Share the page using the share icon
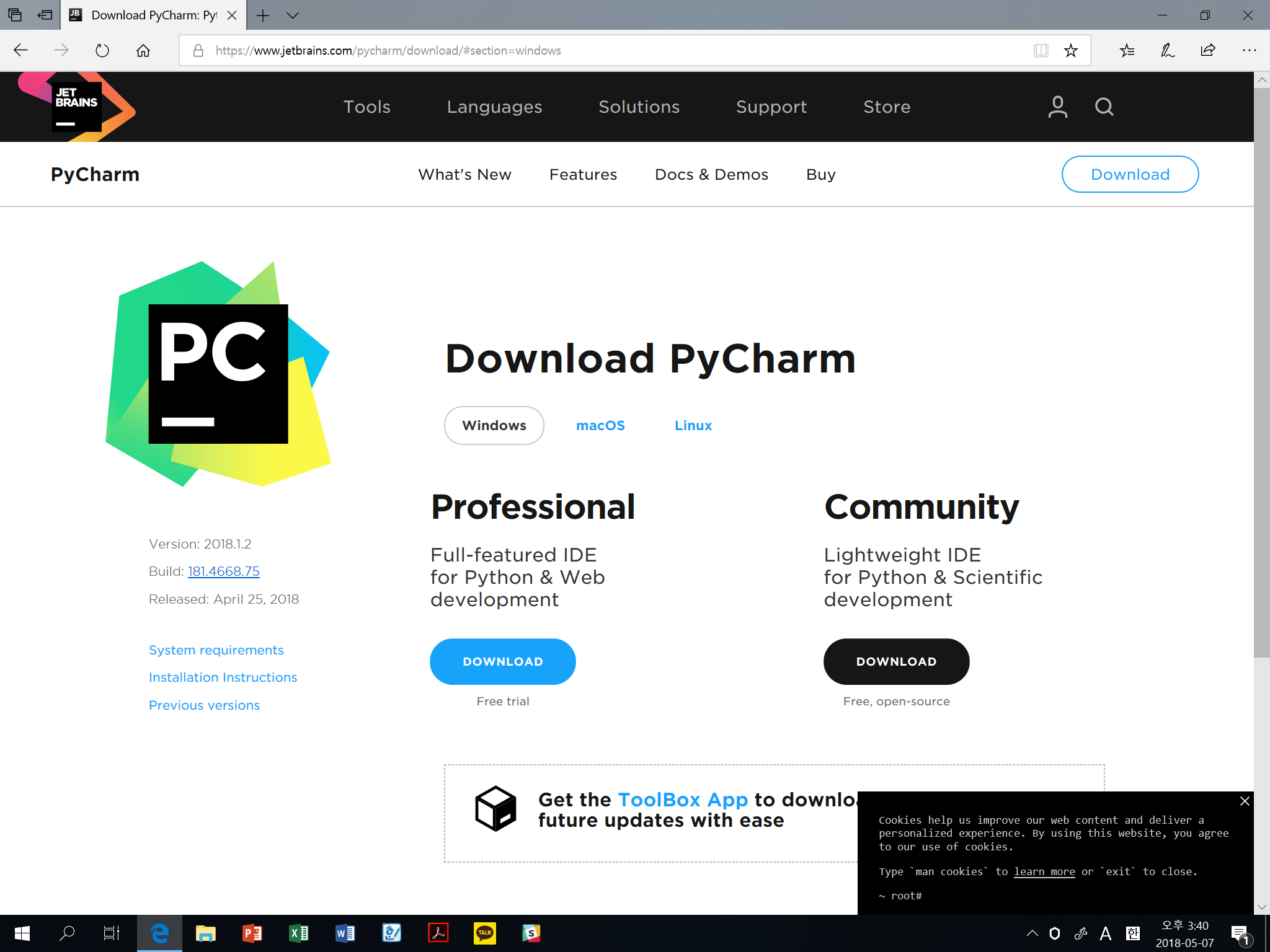1270x952 pixels. [1207, 50]
